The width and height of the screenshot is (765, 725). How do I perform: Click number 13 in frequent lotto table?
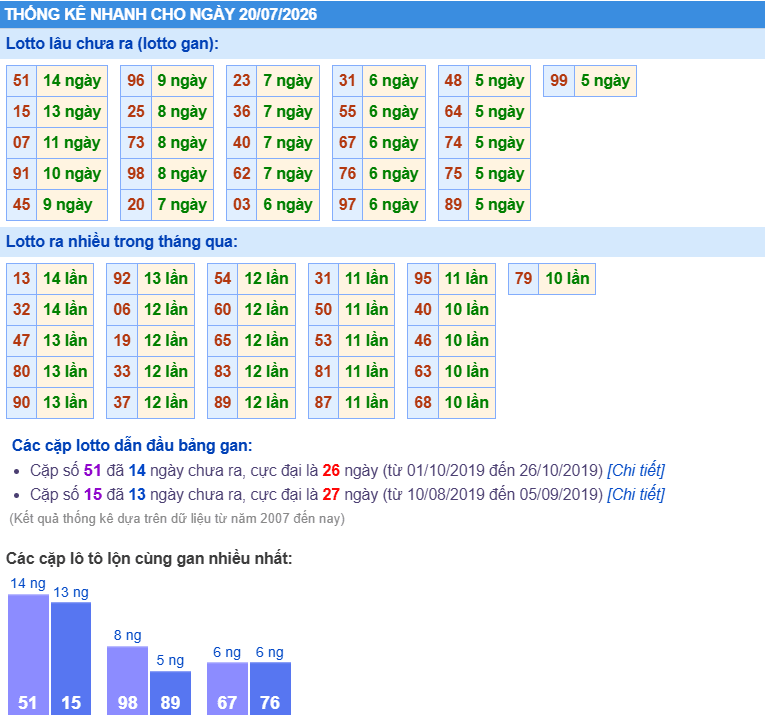click(x=21, y=279)
